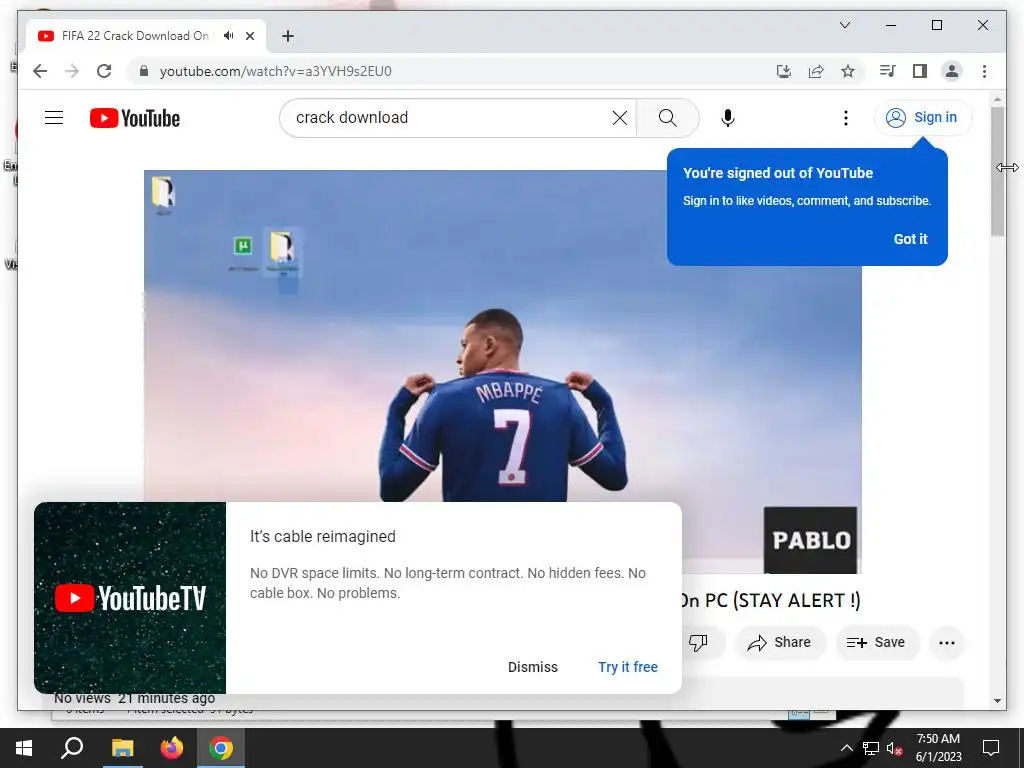Show hidden system tray icons
Viewport: 1024px width, 768px height.
point(846,748)
